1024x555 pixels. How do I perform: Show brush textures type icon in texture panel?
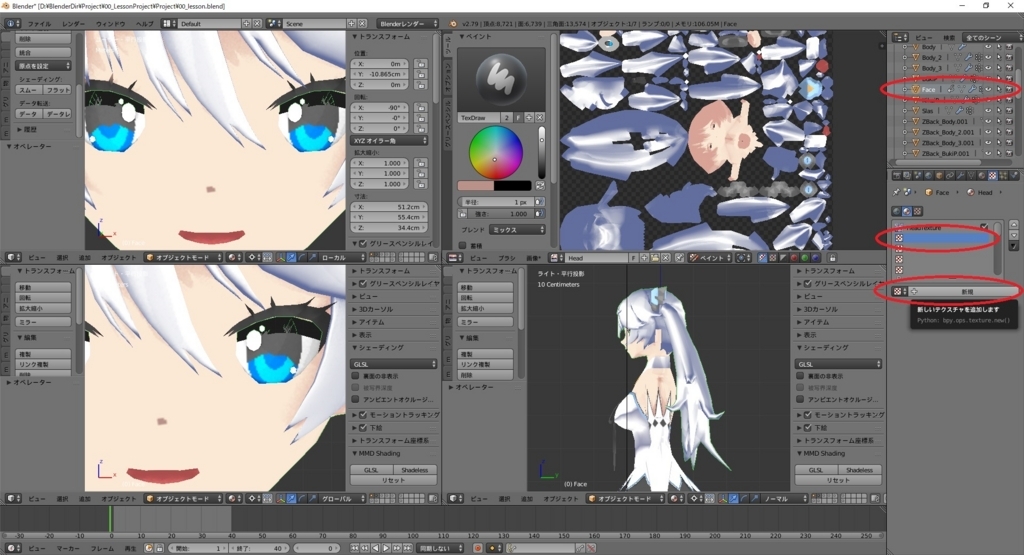917,211
